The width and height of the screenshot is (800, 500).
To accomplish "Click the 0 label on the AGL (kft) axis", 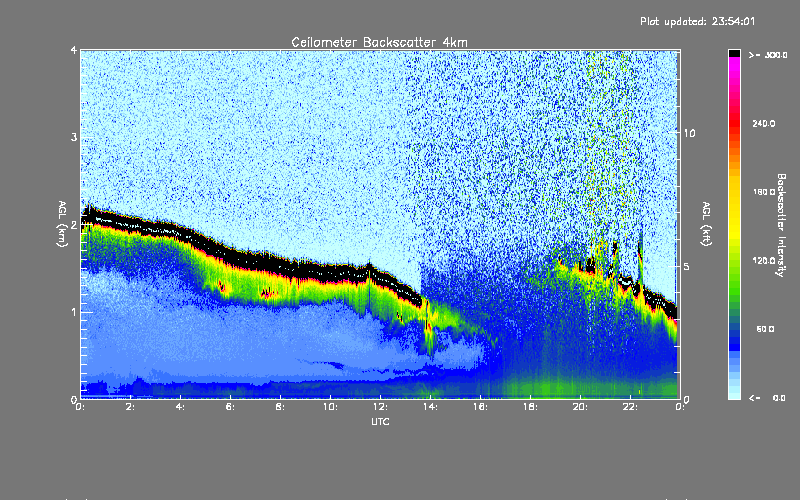I will (x=687, y=399).
